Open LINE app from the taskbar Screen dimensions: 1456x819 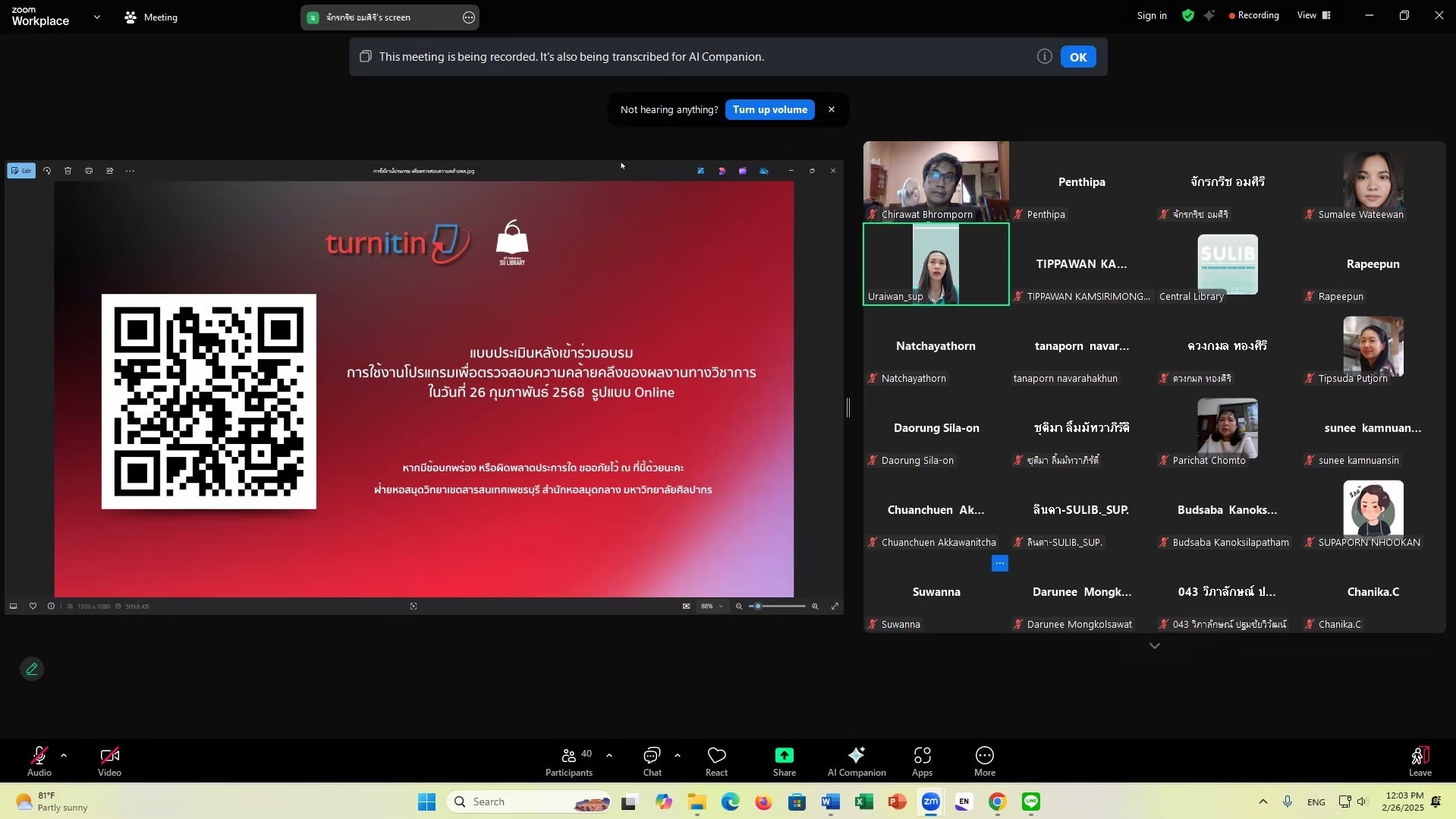pyautogui.click(x=1030, y=802)
